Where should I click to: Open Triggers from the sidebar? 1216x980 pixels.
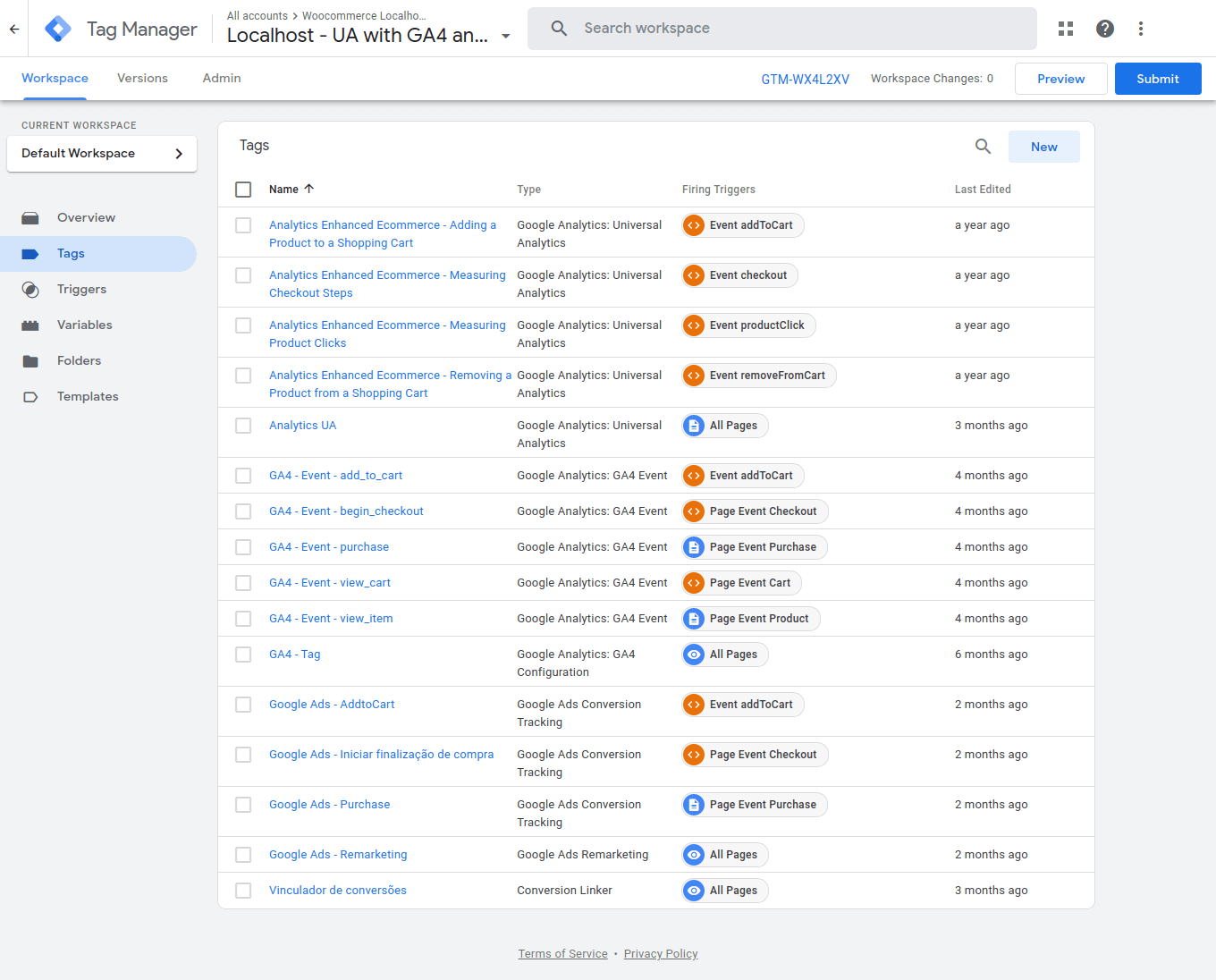point(81,290)
